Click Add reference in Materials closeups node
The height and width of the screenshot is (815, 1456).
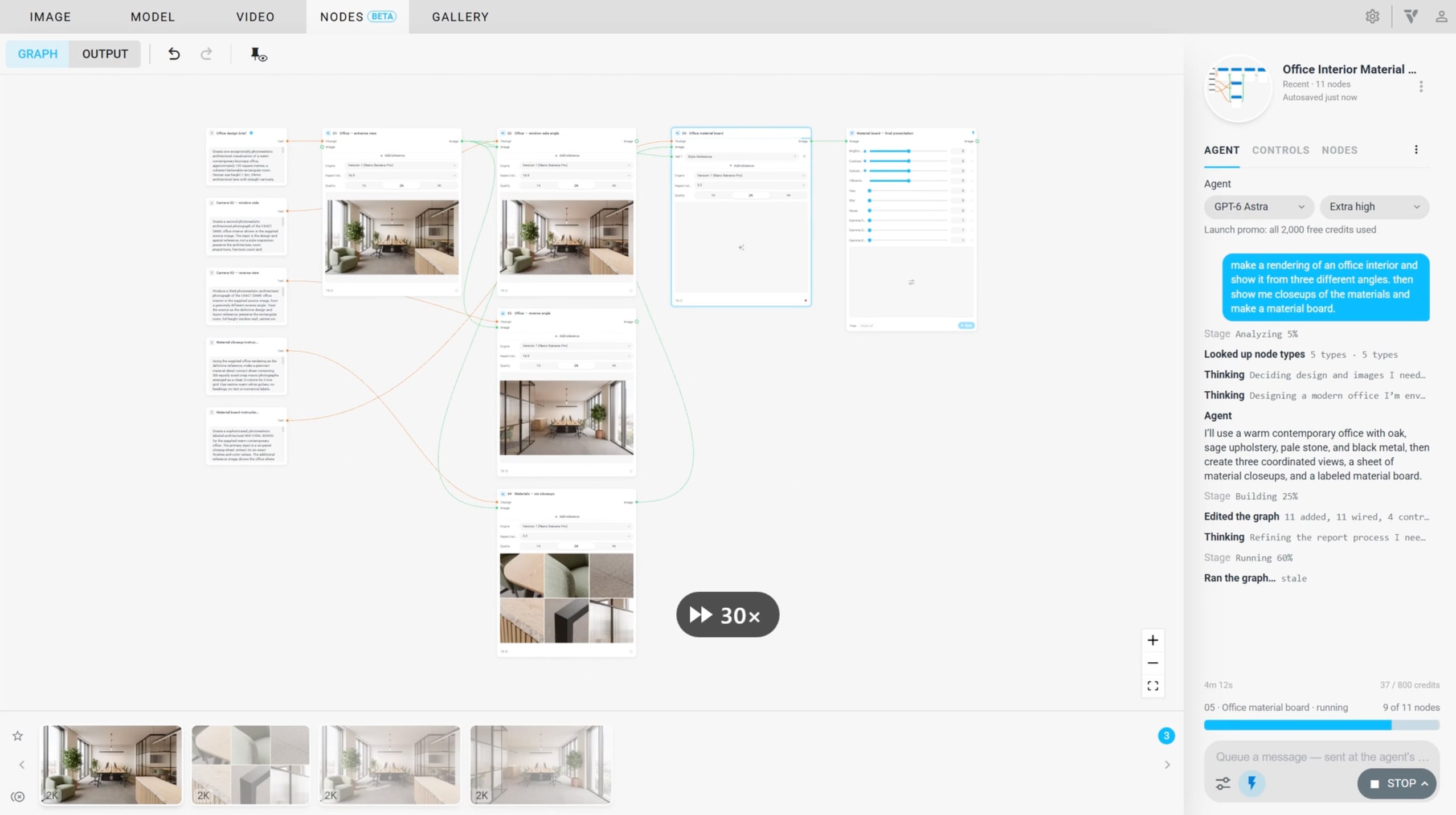(x=567, y=517)
